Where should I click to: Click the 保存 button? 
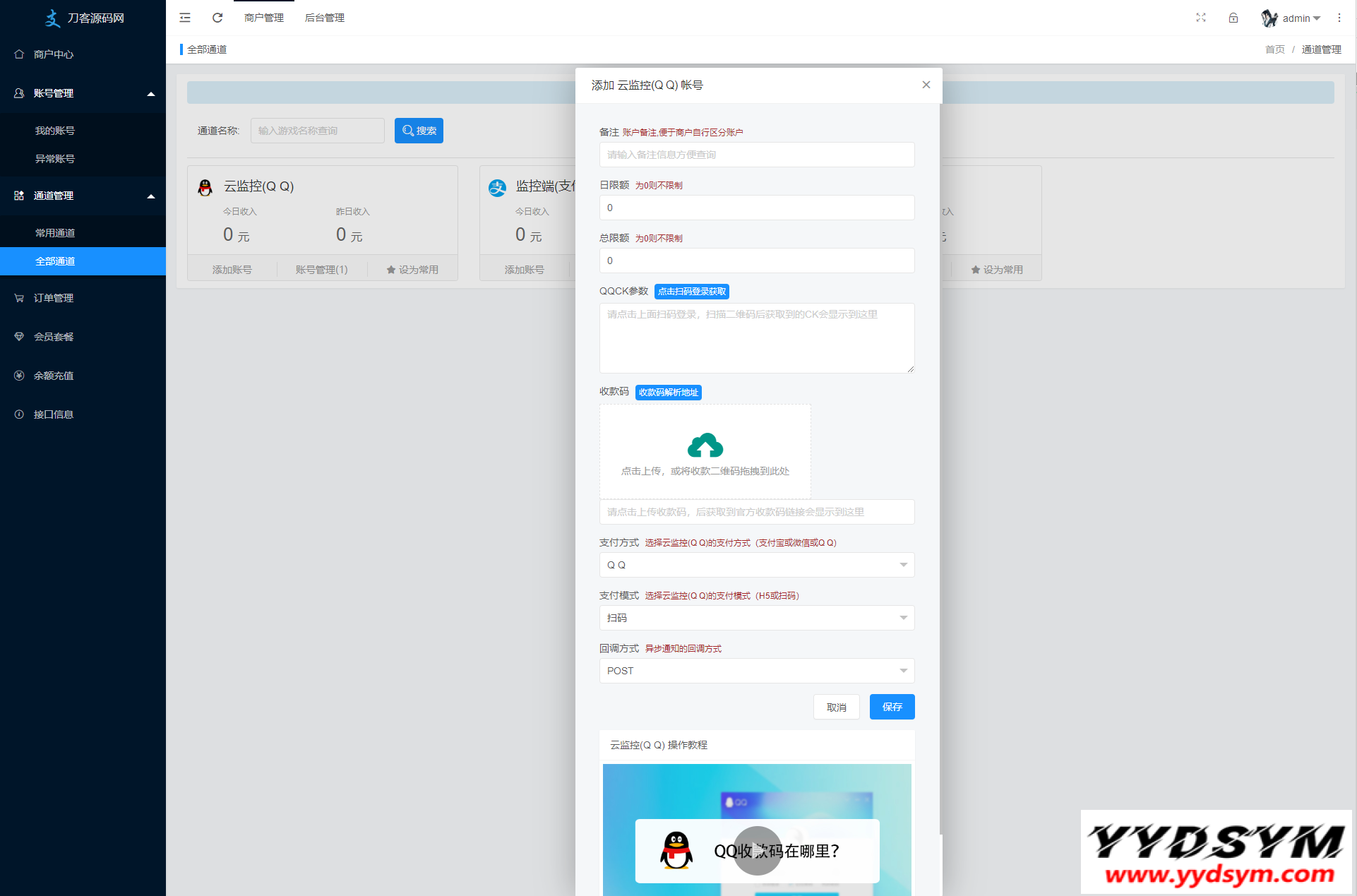[892, 707]
